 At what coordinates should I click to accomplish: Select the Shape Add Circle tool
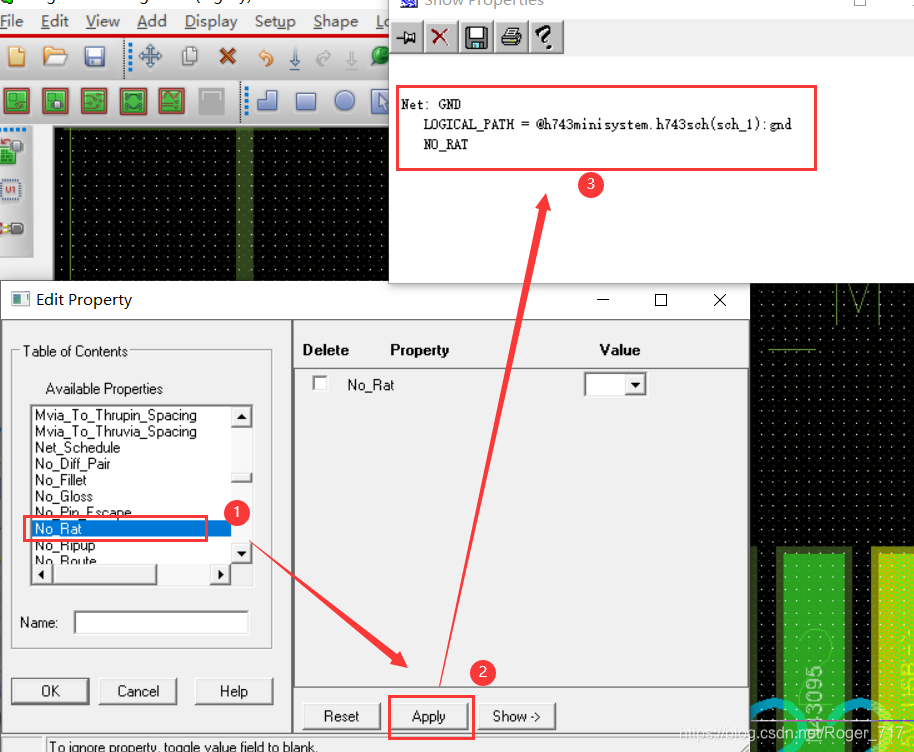tap(344, 101)
